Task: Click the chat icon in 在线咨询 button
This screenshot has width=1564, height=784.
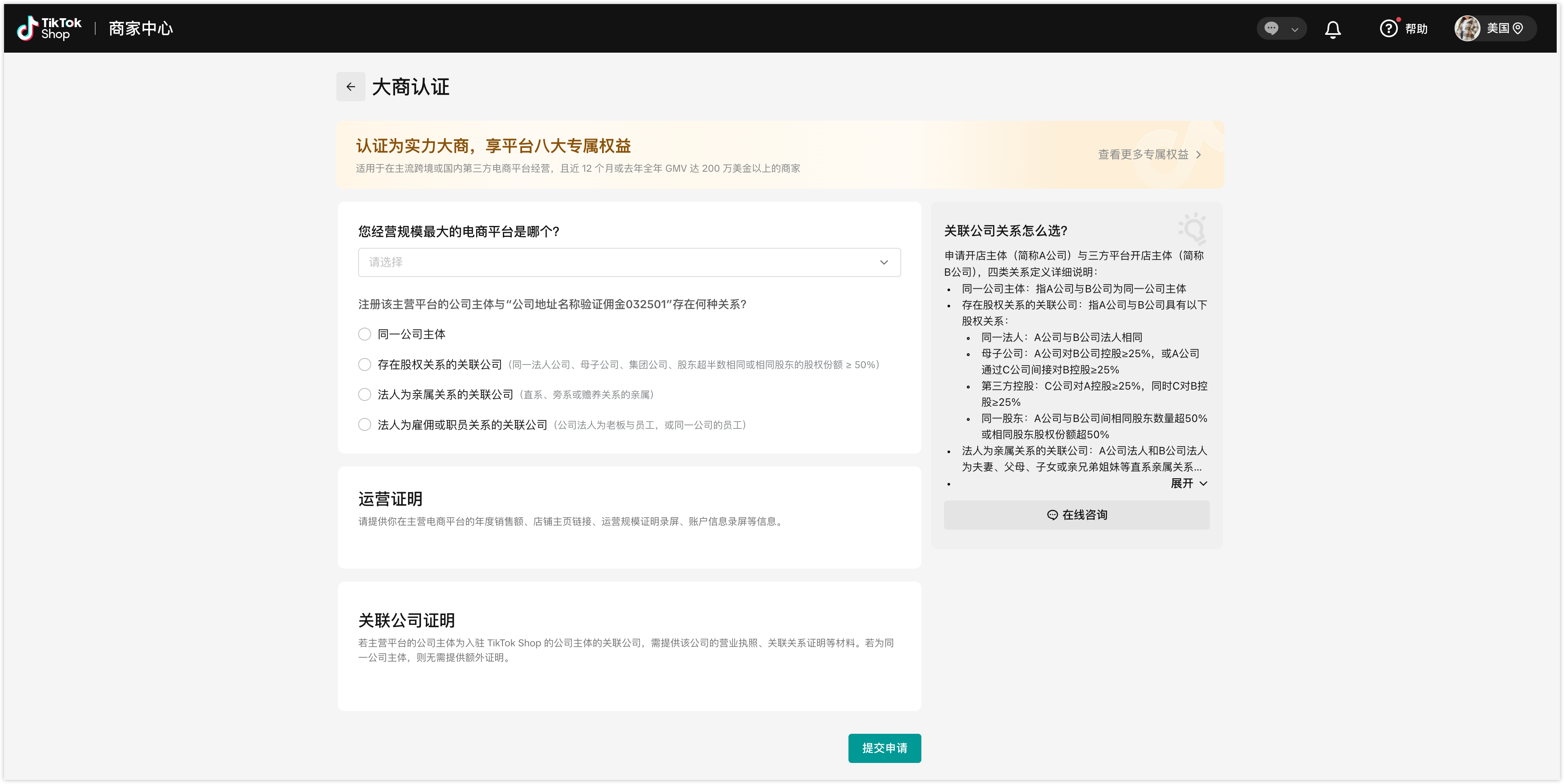Action: coord(1052,515)
